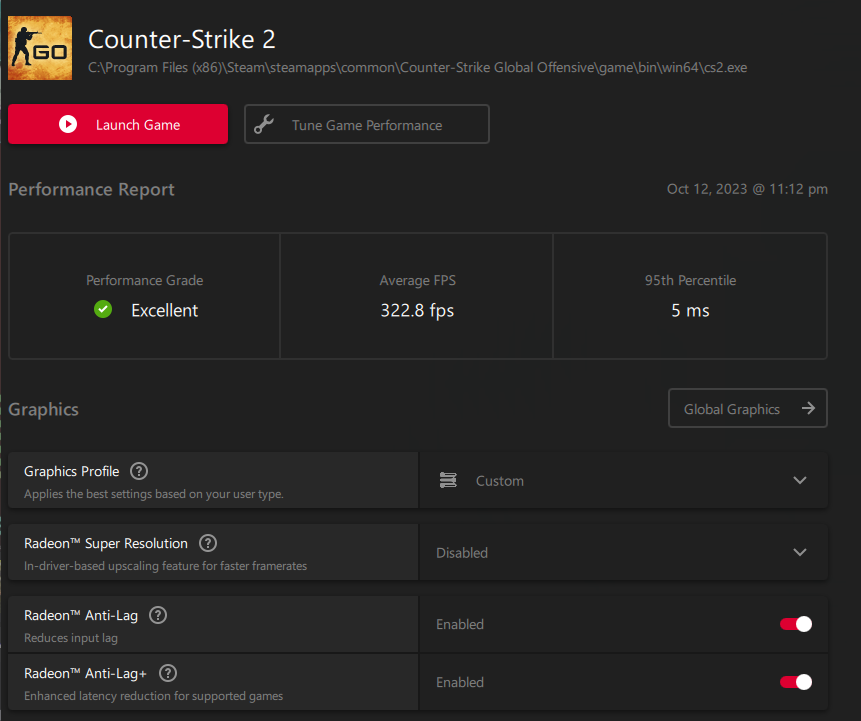Viewport: 861px width, 721px height.
Task: Open help icon for Graphics Profile
Action: tap(139, 471)
